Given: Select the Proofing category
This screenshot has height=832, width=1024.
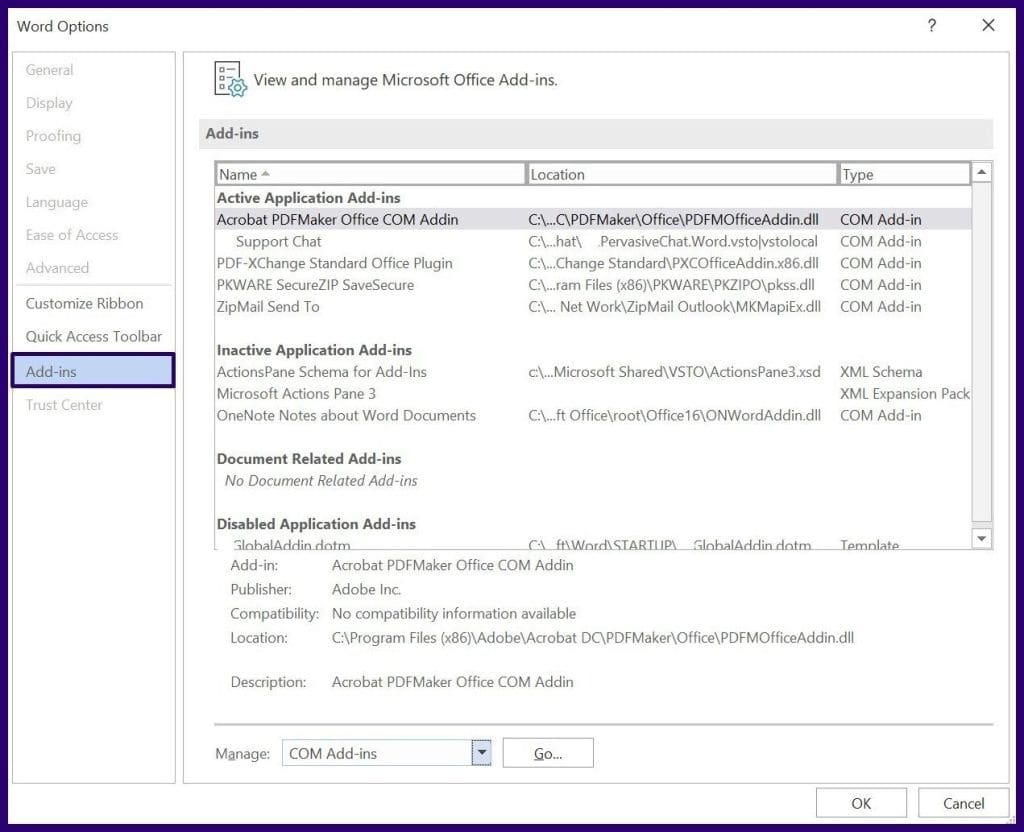Looking at the screenshot, I should (53, 136).
